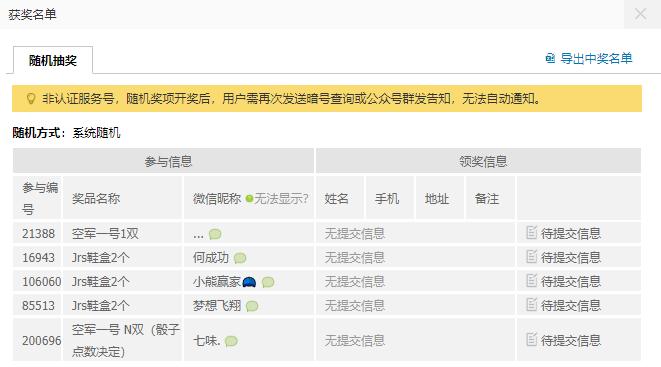Viewport: 661px width, 367px height.
Task: Click Jrs鞋盒2个 in row 16943
Action: 101,257
